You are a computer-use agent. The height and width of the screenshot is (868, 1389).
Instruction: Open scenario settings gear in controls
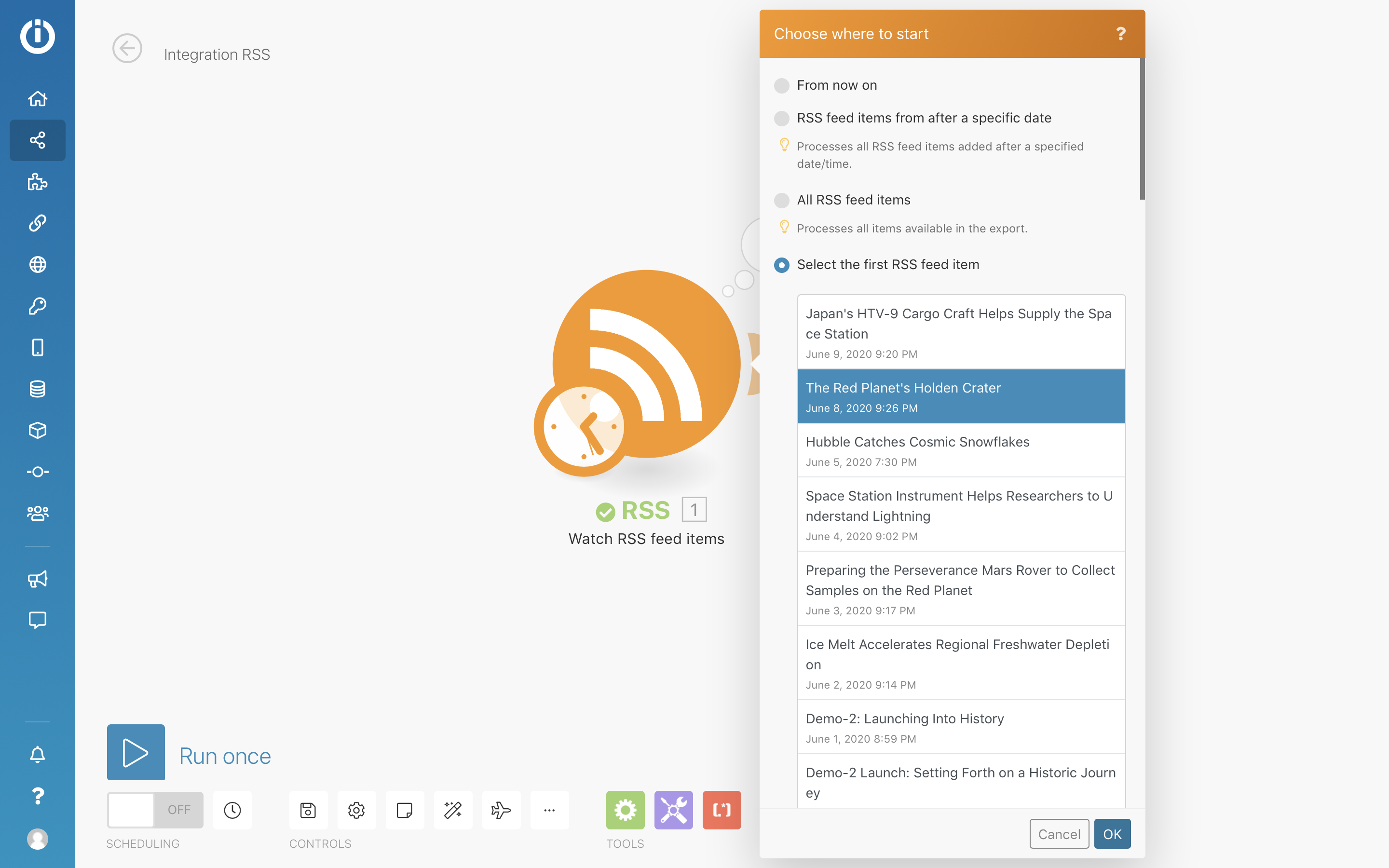(x=356, y=810)
